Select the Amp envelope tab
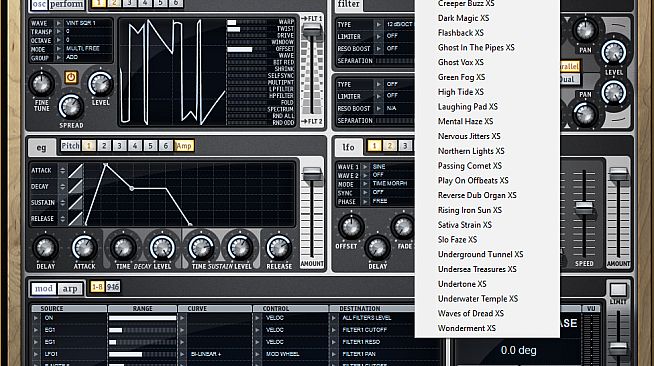This screenshot has width=654, height=366. tap(184, 146)
